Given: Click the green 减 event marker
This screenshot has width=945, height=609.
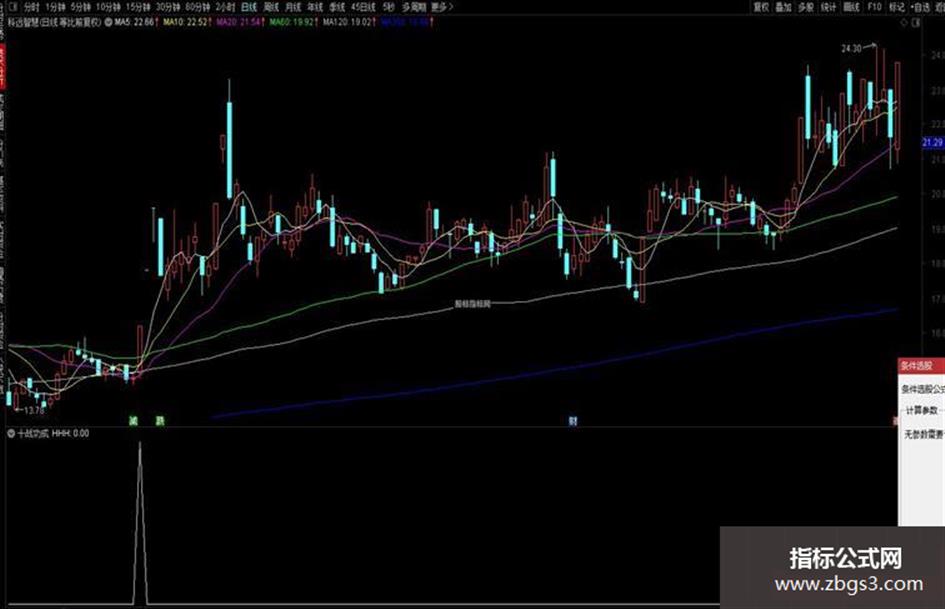Looking at the screenshot, I should [134, 421].
